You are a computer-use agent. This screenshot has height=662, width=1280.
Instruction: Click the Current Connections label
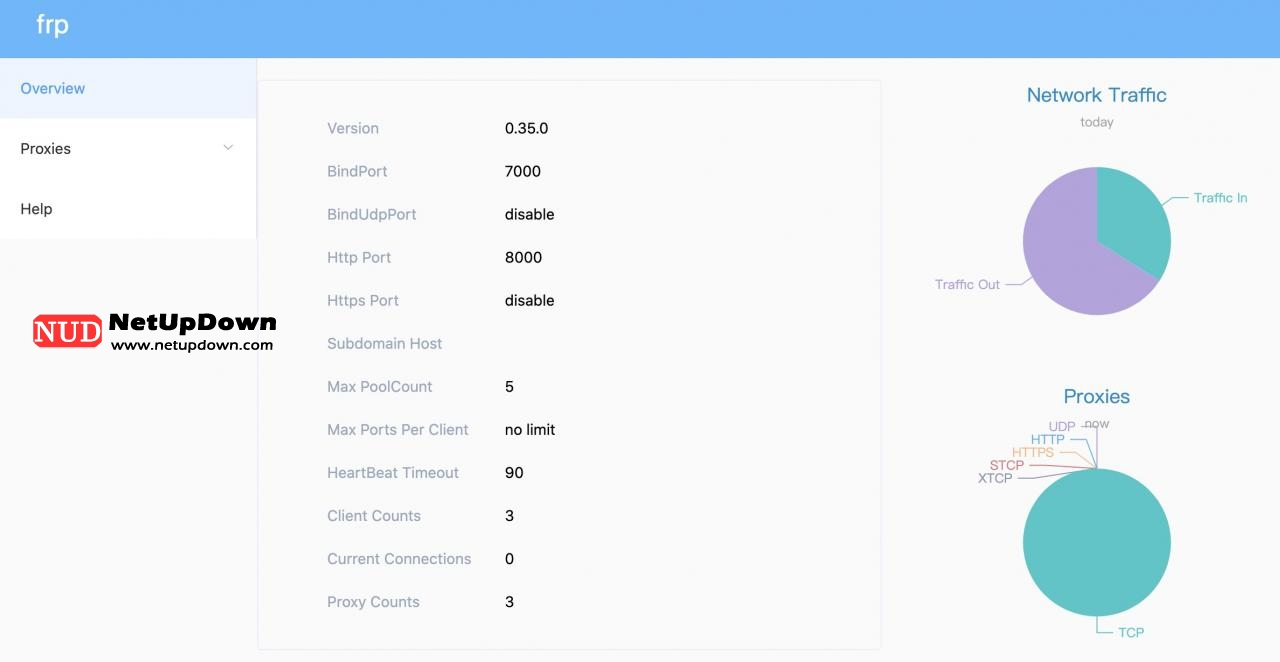tap(399, 558)
